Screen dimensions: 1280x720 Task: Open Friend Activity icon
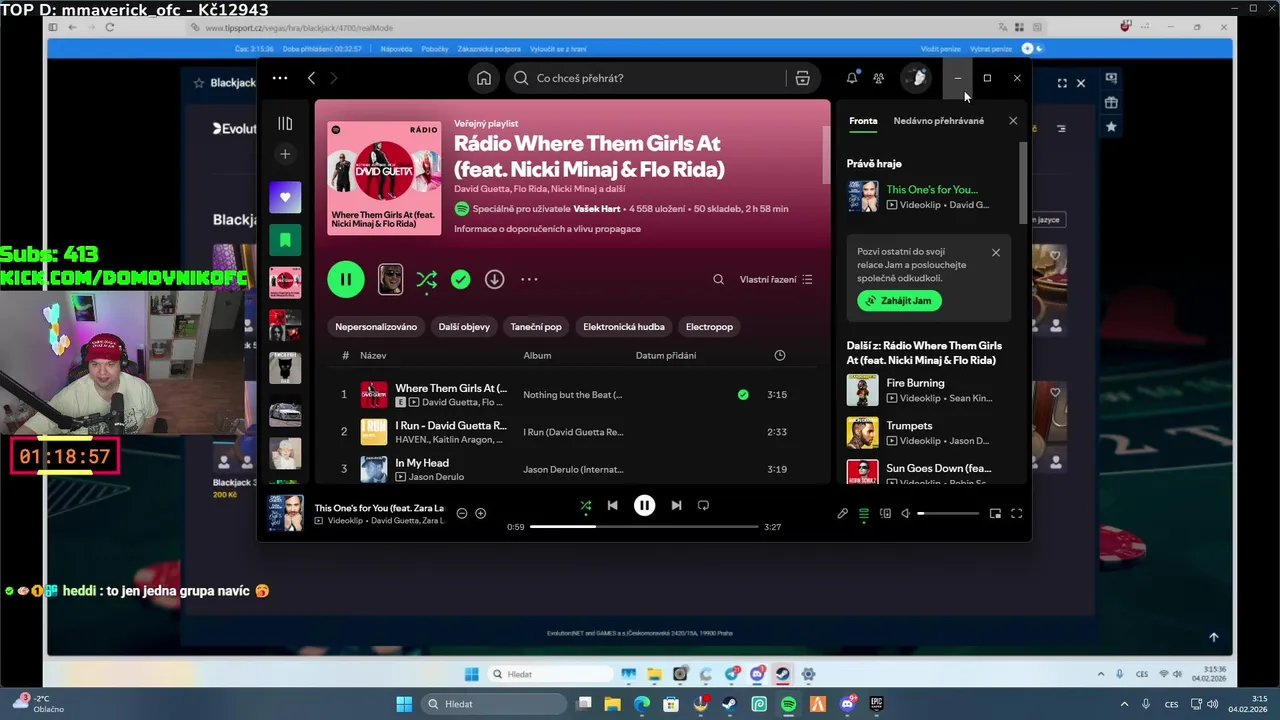click(x=878, y=78)
